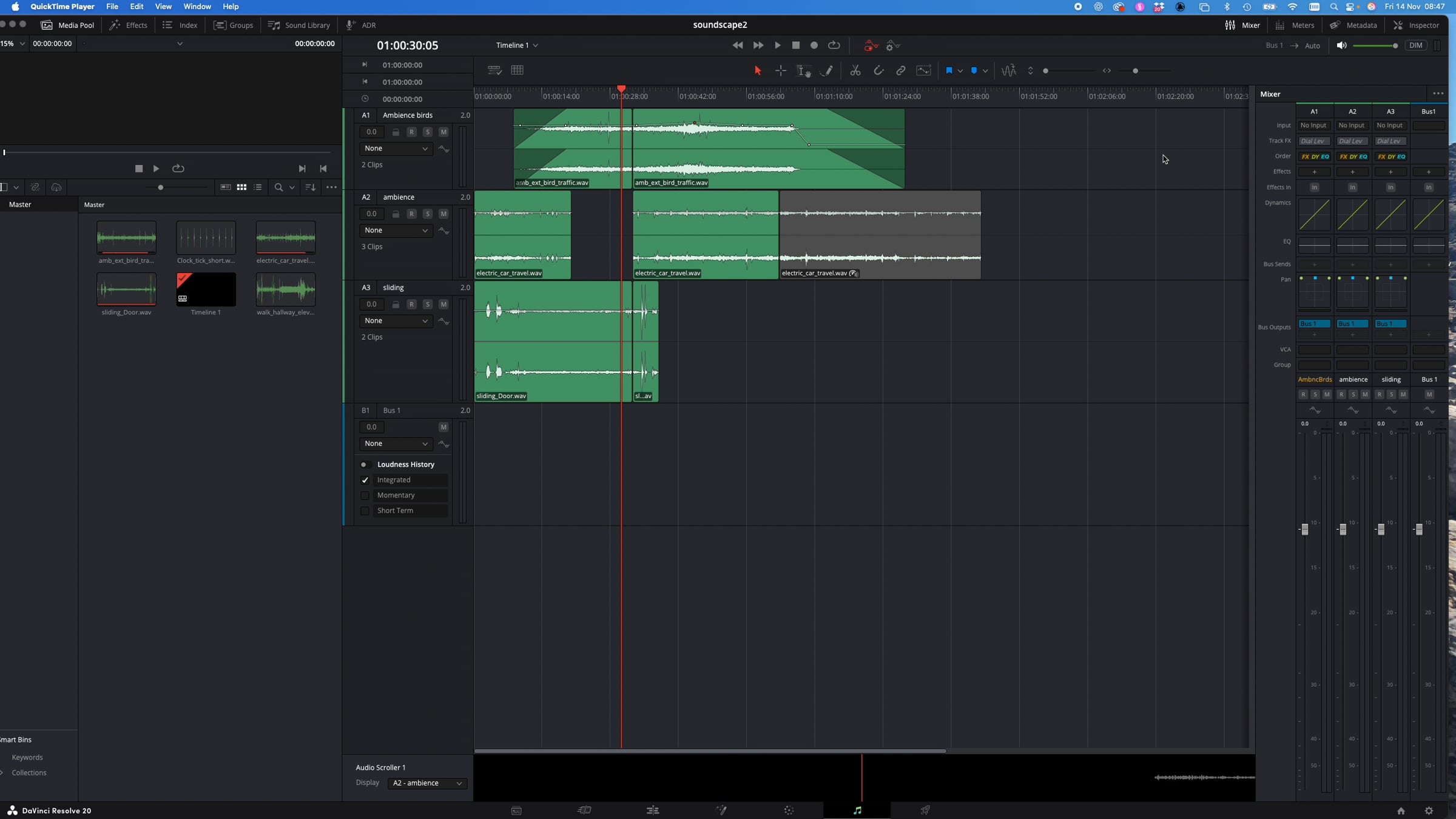Screen dimensions: 1456x819
Task: Open A1 track automation None dropdown
Action: click(x=396, y=149)
